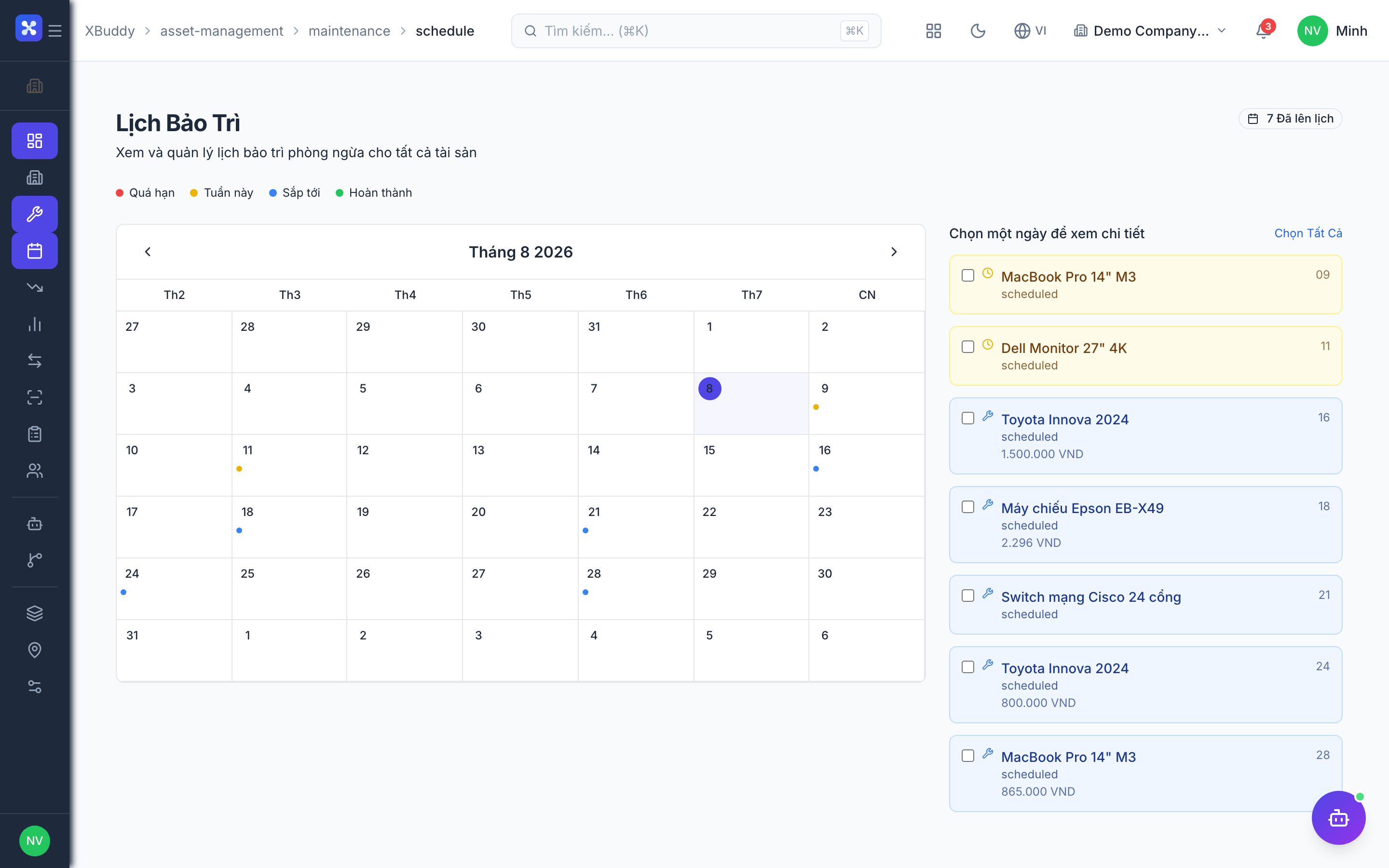The height and width of the screenshot is (868, 1389).
Task: Select day 24 in the calendar
Action: (174, 588)
